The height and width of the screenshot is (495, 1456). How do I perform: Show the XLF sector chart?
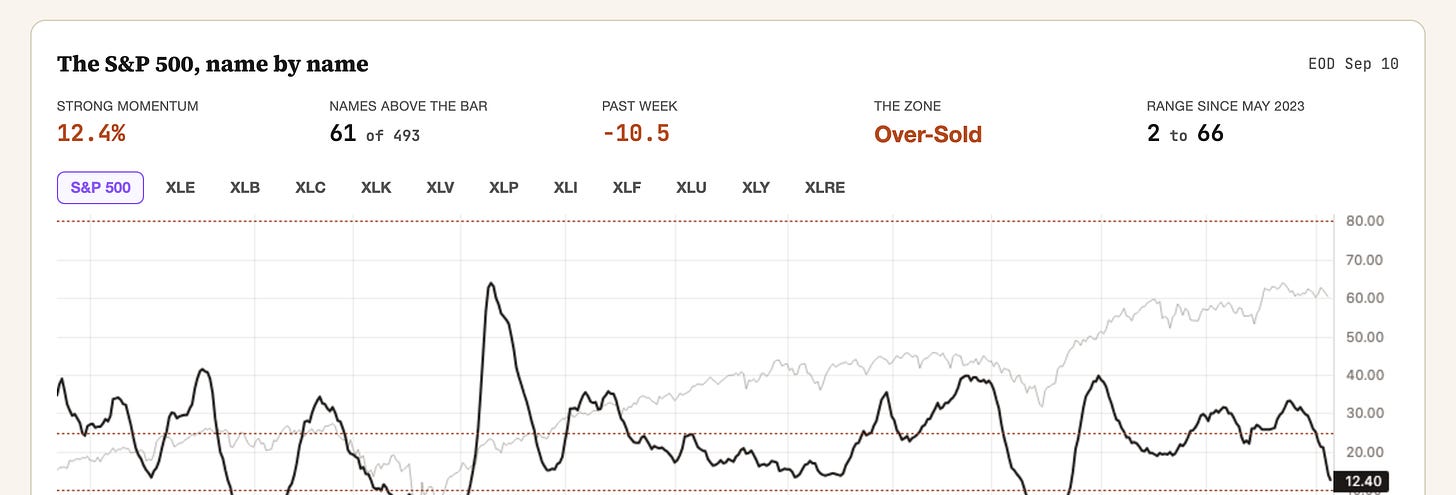627,187
